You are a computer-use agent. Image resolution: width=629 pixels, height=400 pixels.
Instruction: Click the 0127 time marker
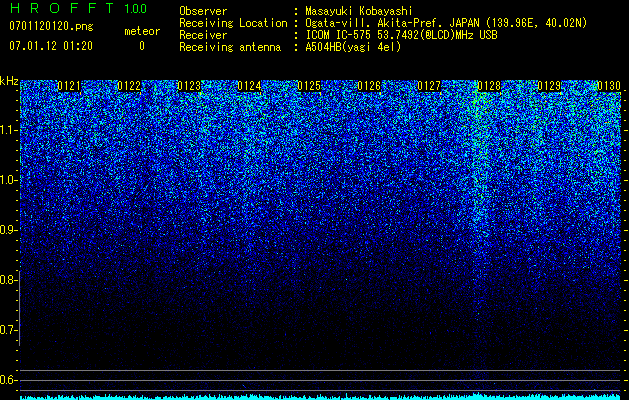click(429, 86)
